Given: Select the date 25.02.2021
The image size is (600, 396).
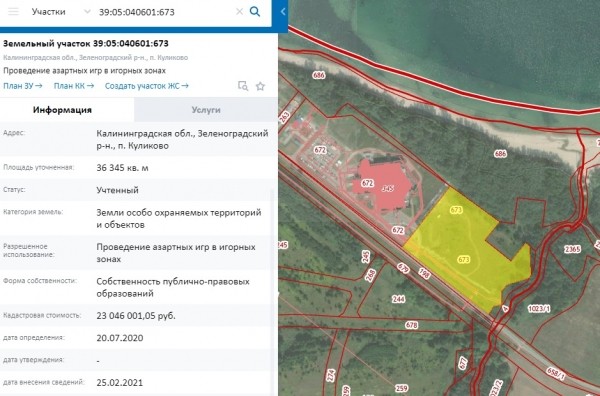Looking at the screenshot, I should pos(119,383).
